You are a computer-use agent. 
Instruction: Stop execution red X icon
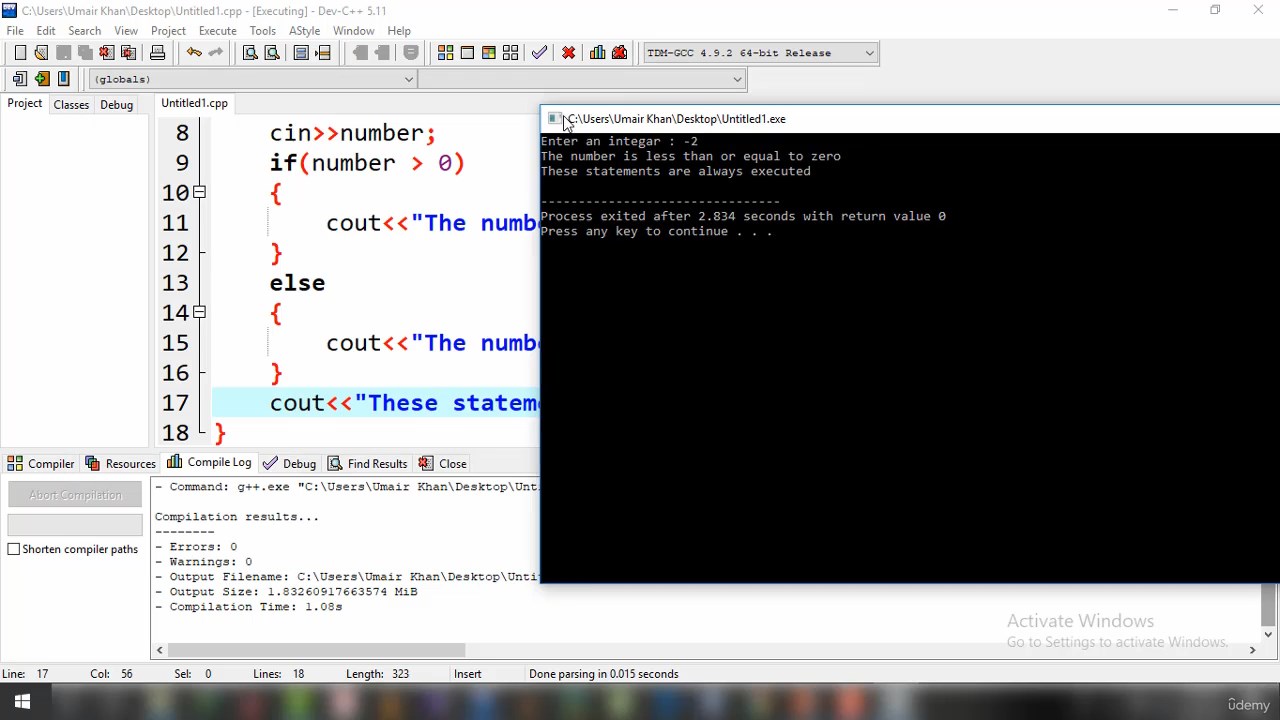pos(569,53)
